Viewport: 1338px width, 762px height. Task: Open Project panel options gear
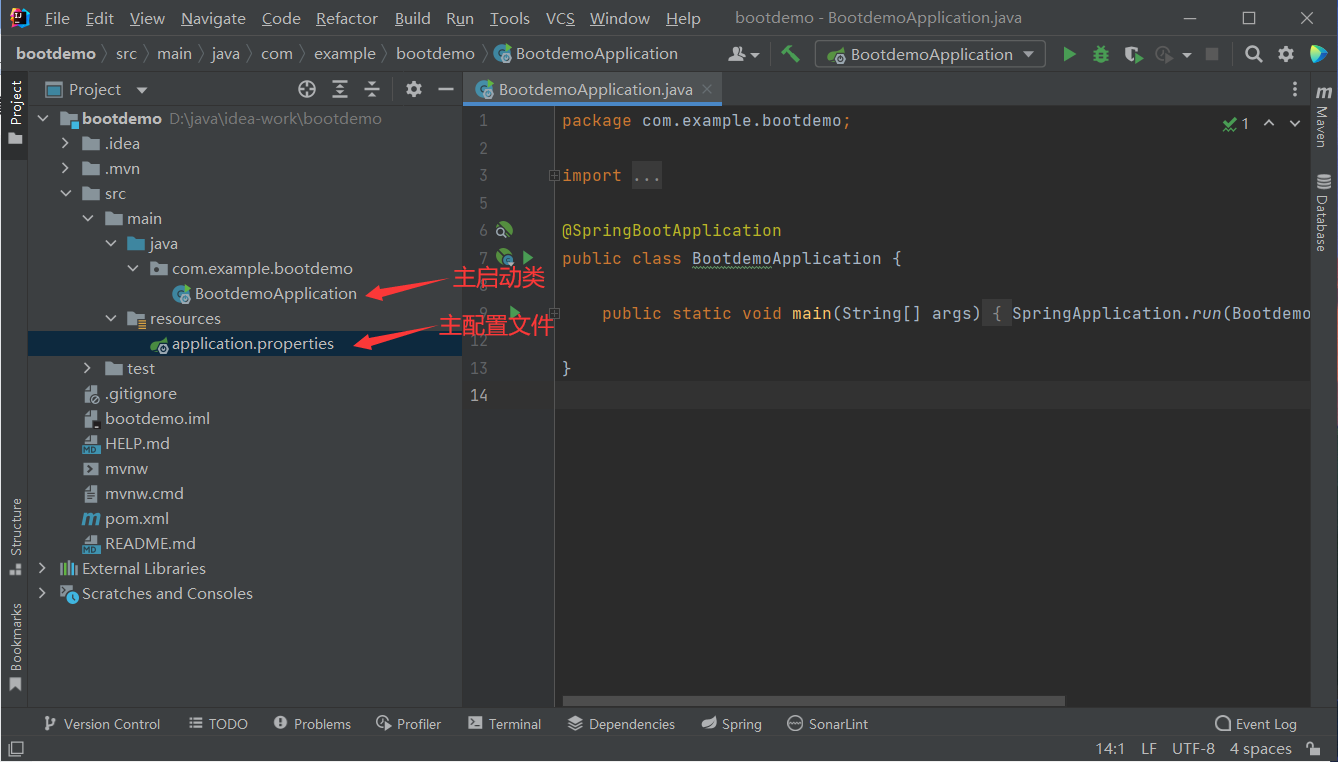414,90
